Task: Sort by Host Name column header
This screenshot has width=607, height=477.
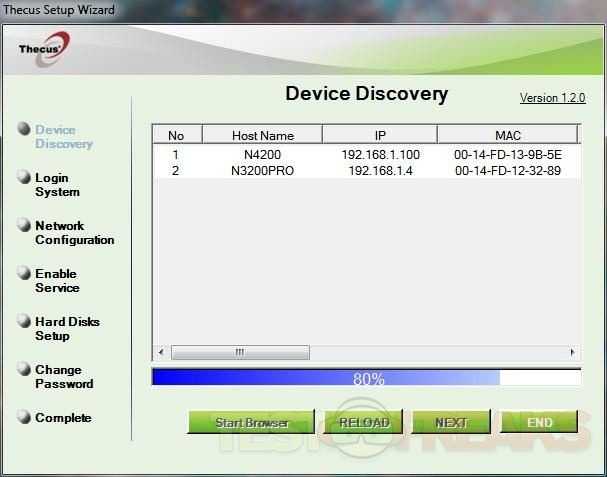Action: [x=261, y=135]
